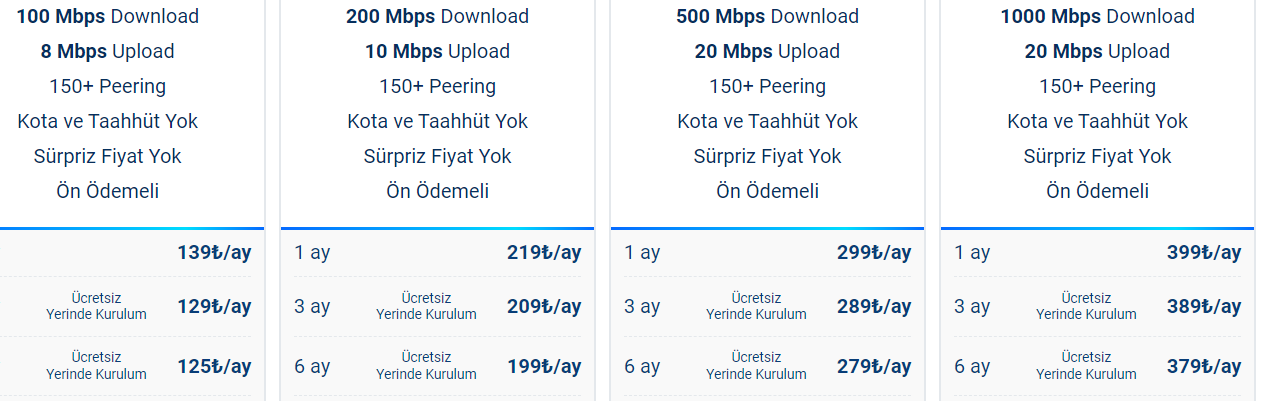Pick the 6 ay 379₺/ay option
The width and height of the screenshot is (1287, 401).
pos(1097,367)
